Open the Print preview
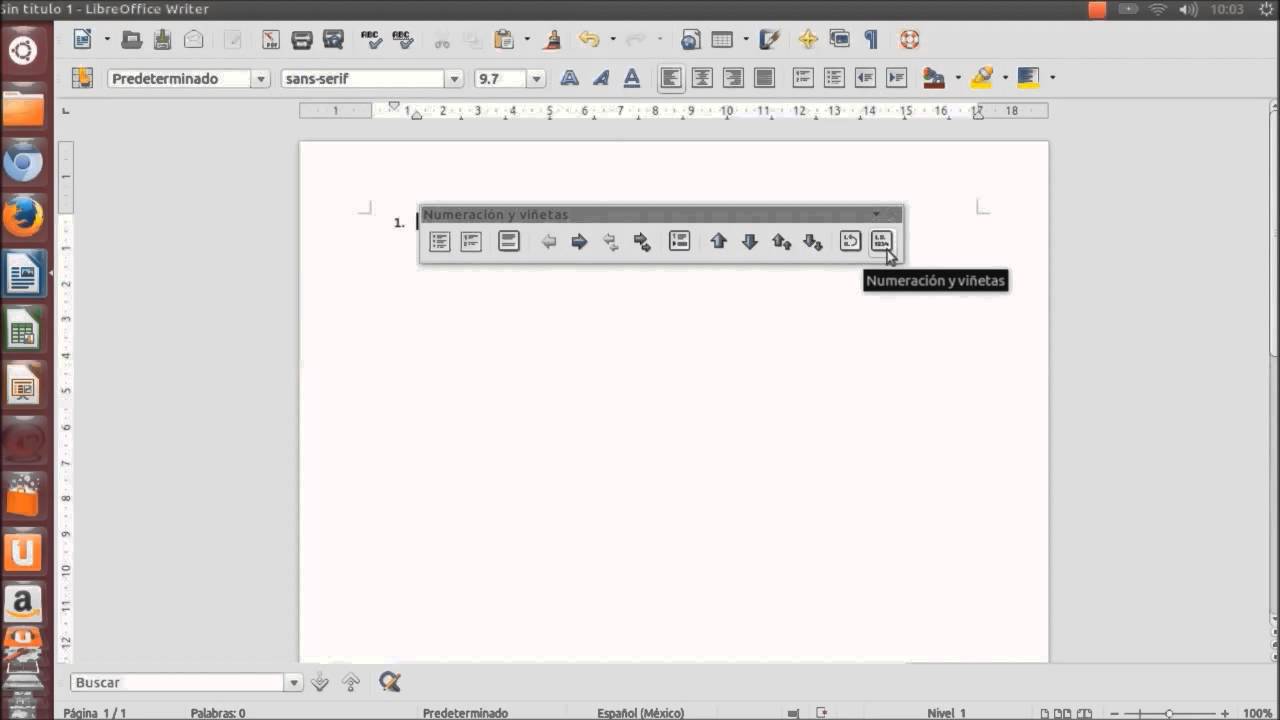This screenshot has width=1280, height=720. [334, 40]
